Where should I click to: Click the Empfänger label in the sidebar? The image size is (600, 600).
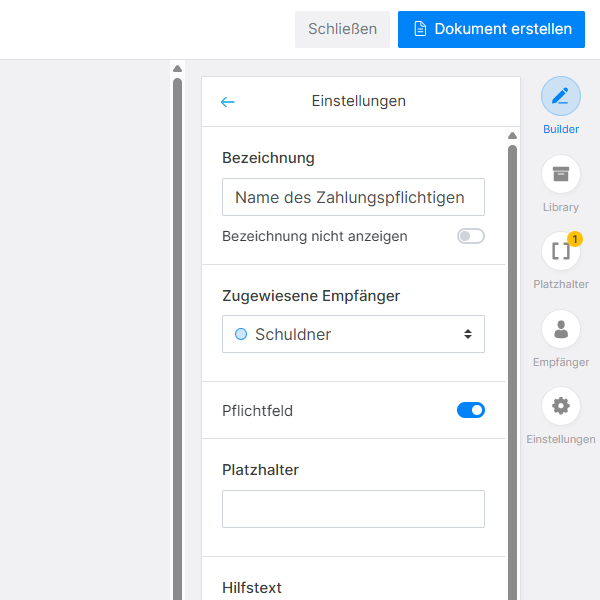561,362
